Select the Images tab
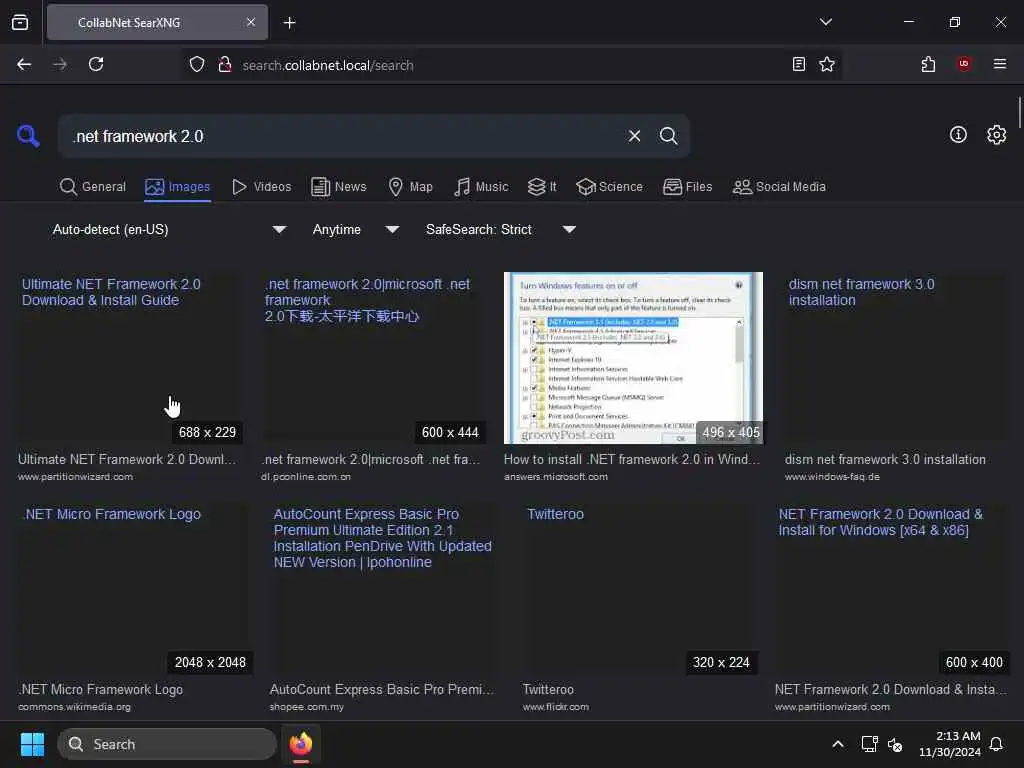 [178, 187]
